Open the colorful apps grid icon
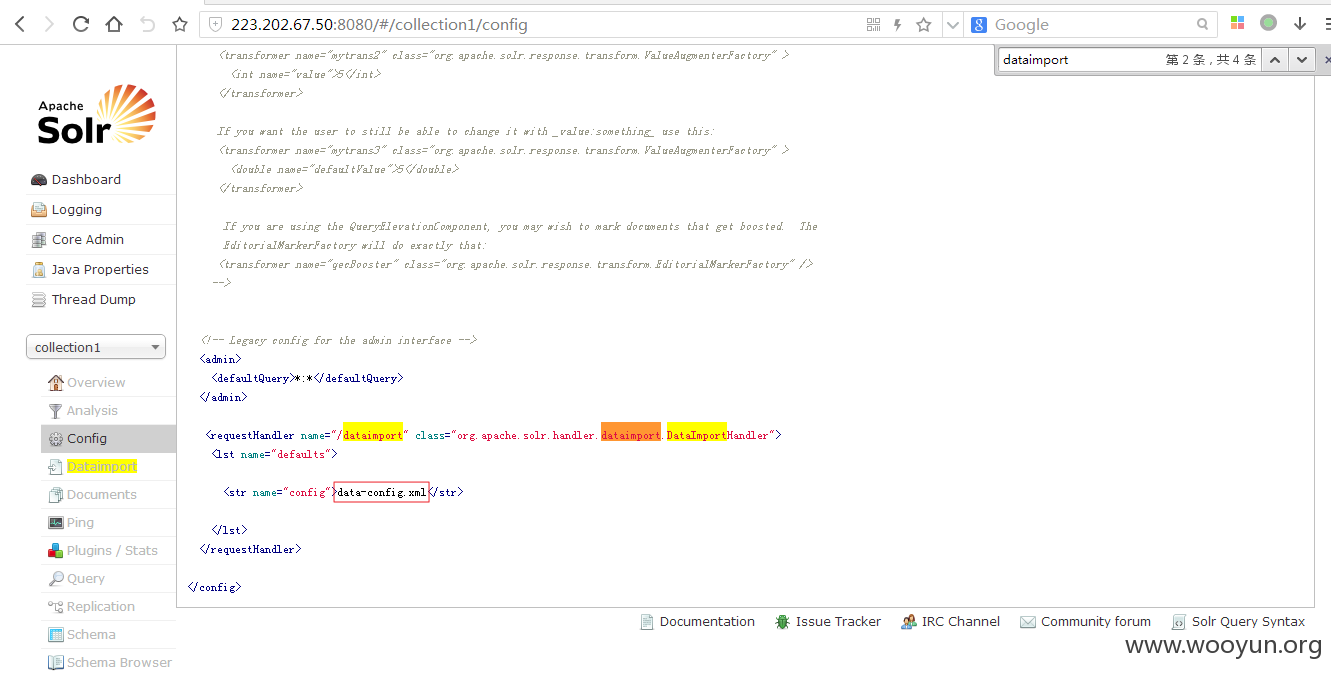Image resolution: width=1331 pixels, height=674 pixels. (x=1237, y=23)
